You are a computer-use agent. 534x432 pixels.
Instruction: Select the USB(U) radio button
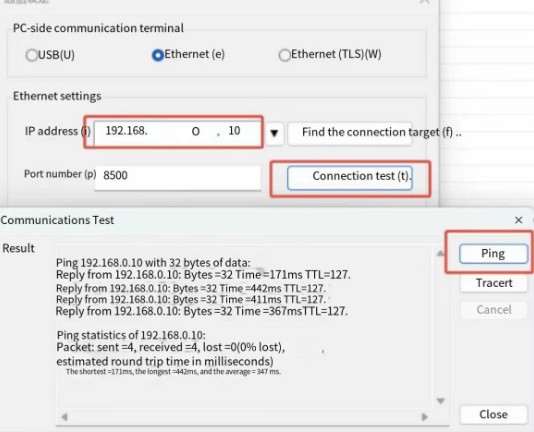pos(32,55)
